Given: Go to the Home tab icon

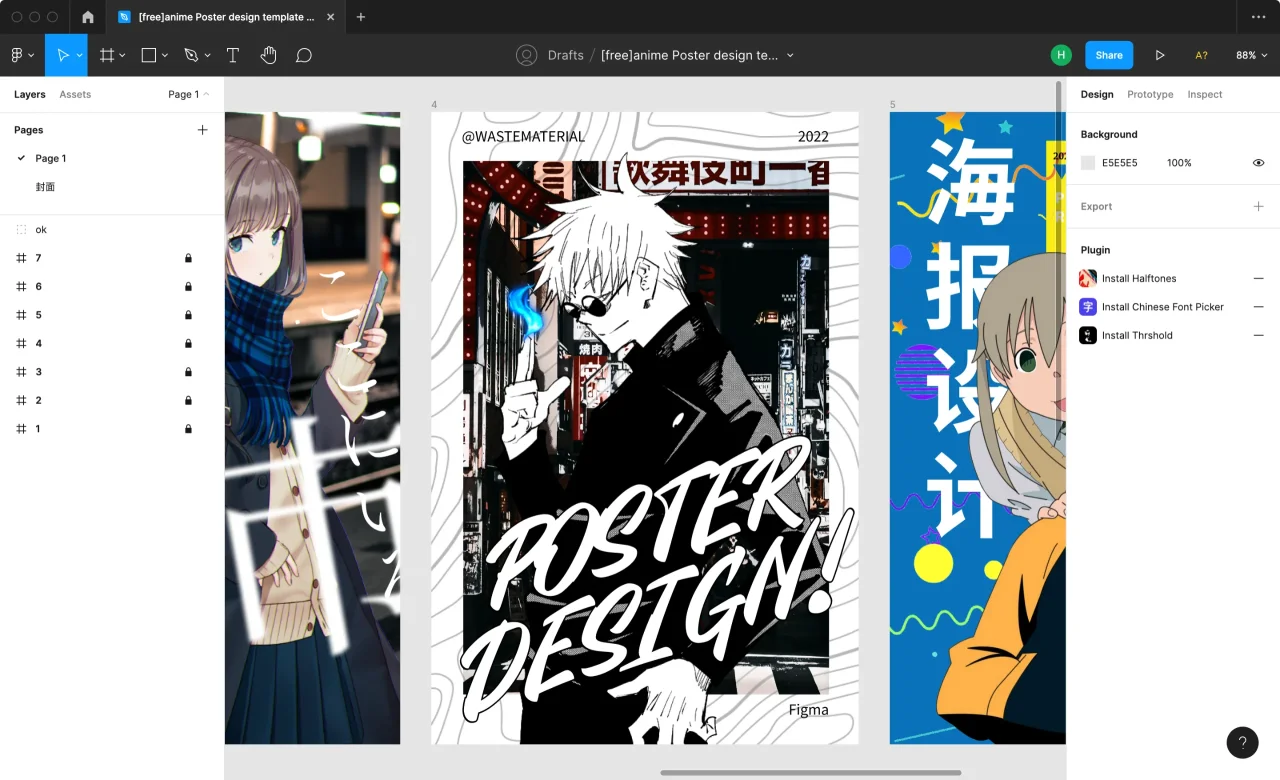Looking at the screenshot, I should (88, 17).
